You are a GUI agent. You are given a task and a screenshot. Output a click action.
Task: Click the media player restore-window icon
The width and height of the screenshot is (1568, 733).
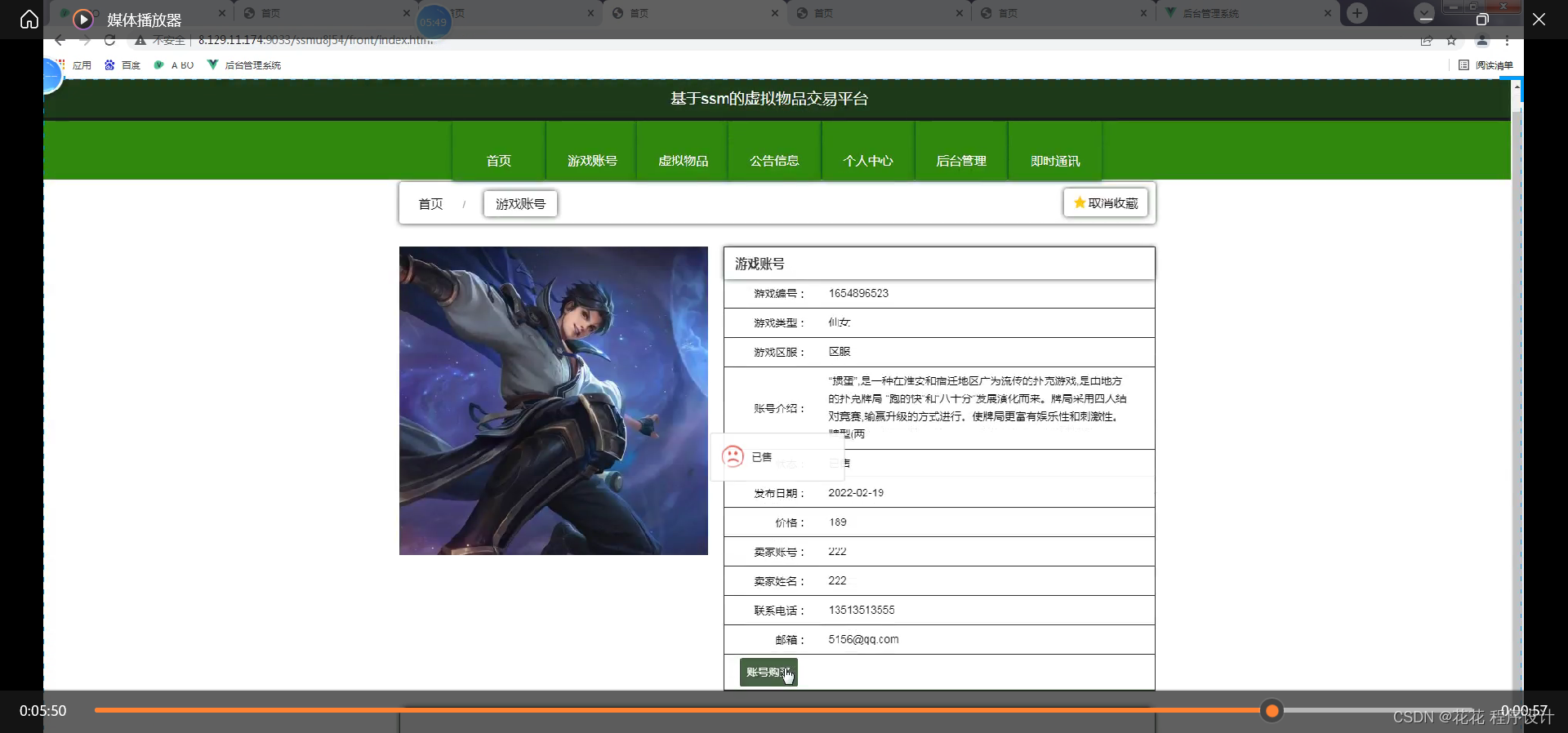coord(1482,19)
